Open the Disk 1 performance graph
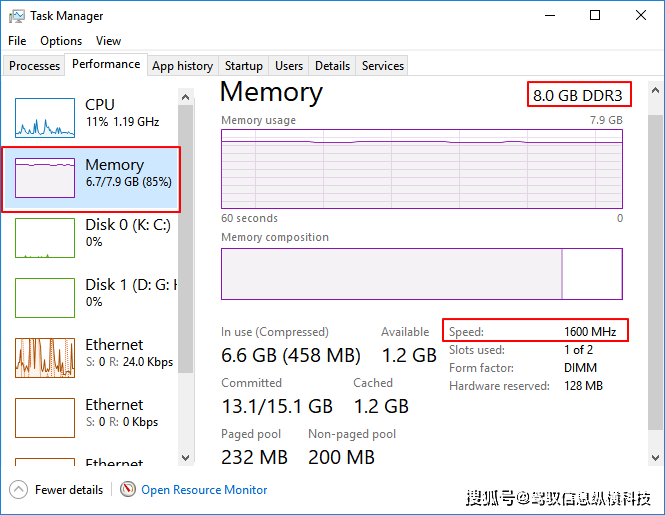The height and width of the screenshot is (515, 665). point(45,297)
